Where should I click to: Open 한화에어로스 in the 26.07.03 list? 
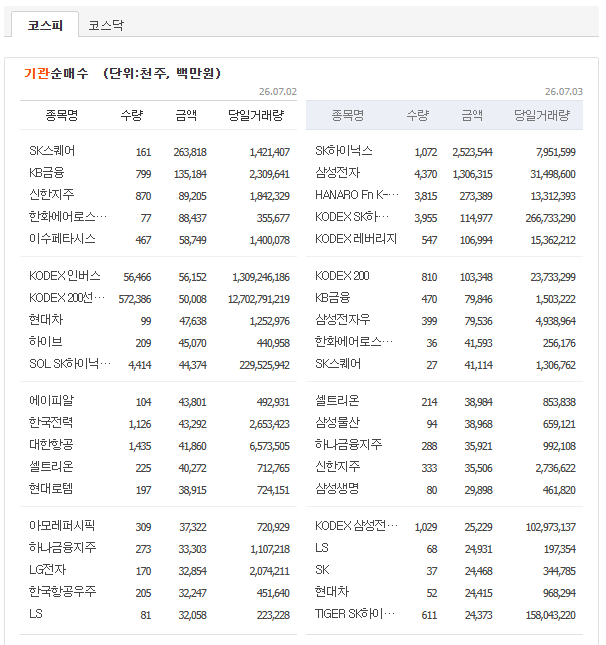[354, 342]
